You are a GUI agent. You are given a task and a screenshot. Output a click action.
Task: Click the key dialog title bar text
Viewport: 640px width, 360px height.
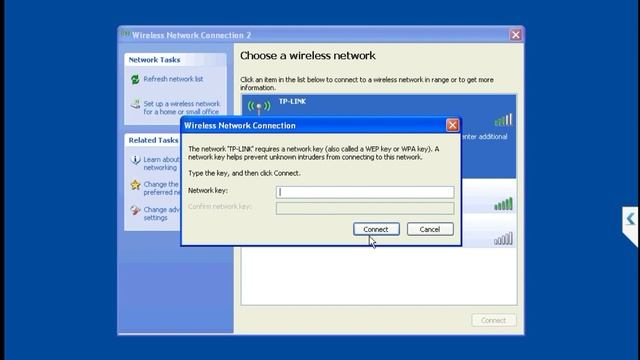[240, 126]
